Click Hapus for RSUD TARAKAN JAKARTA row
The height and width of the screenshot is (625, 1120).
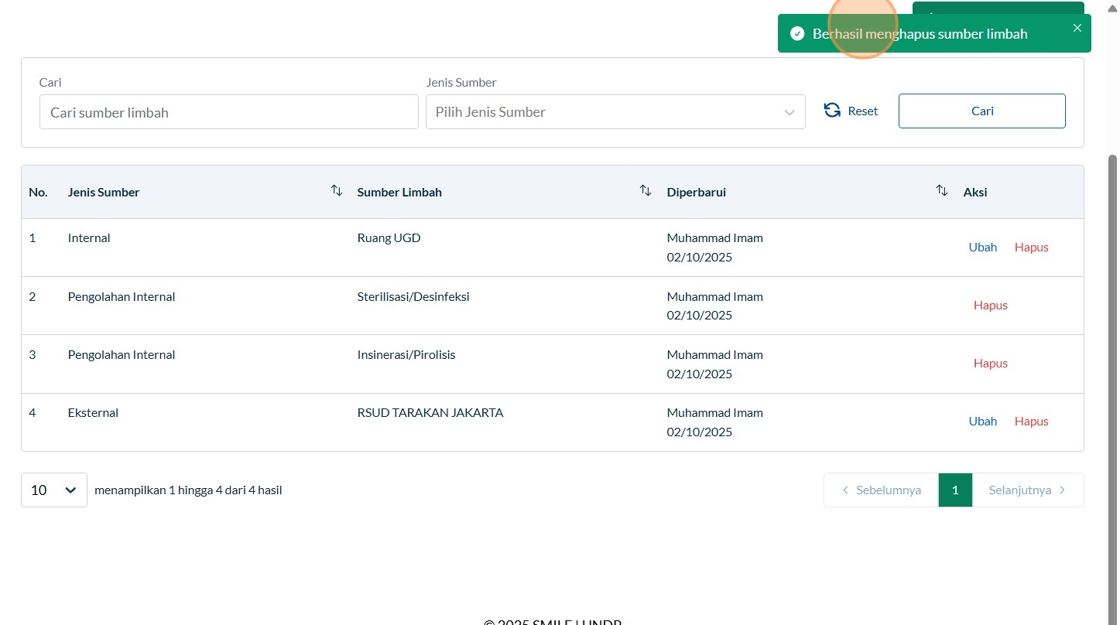point(1031,421)
